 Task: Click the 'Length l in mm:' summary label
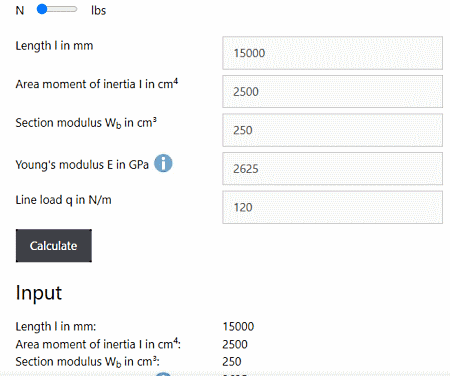click(x=56, y=326)
